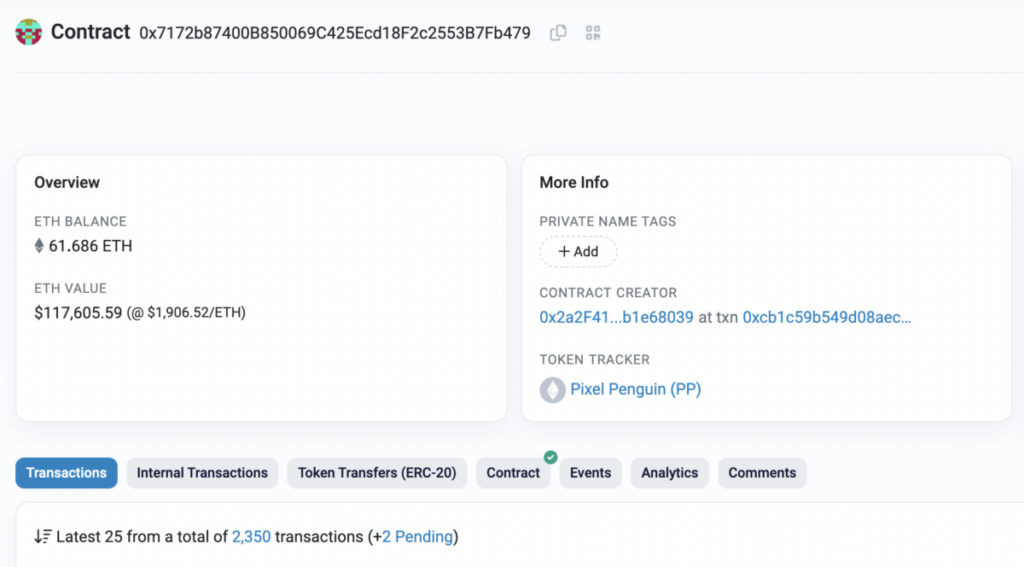Click the Ethereum icon beside 61.686 ETH
The height and width of the screenshot is (567, 1024).
pyautogui.click(x=40, y=246)
